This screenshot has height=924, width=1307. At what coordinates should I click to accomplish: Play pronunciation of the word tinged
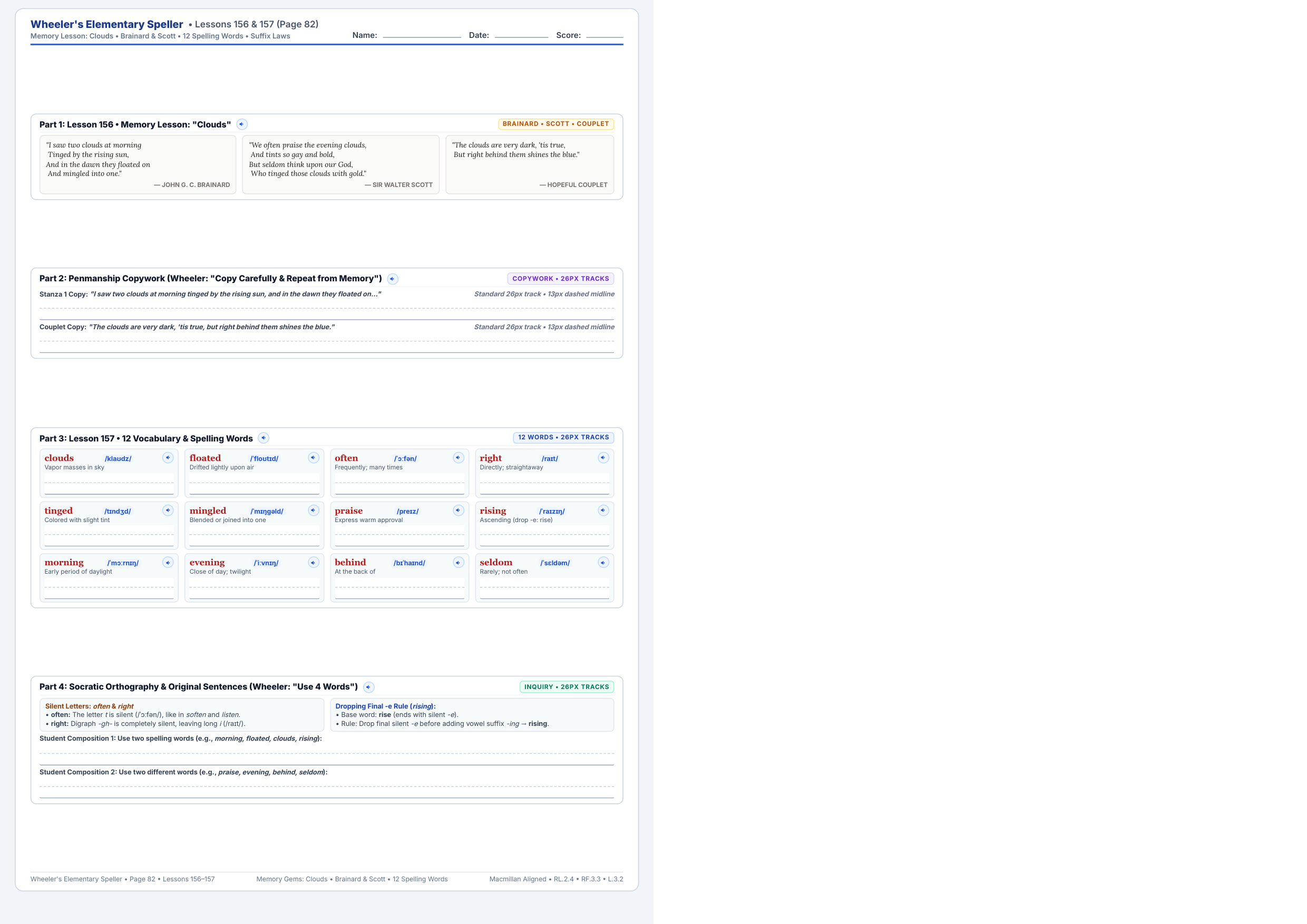click(168, 510)
